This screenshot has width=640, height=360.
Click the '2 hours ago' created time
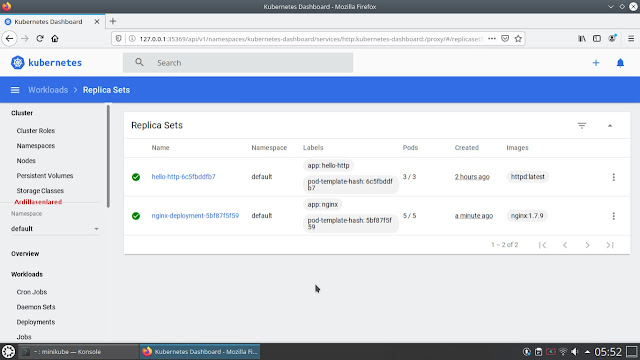pos(472,177)
